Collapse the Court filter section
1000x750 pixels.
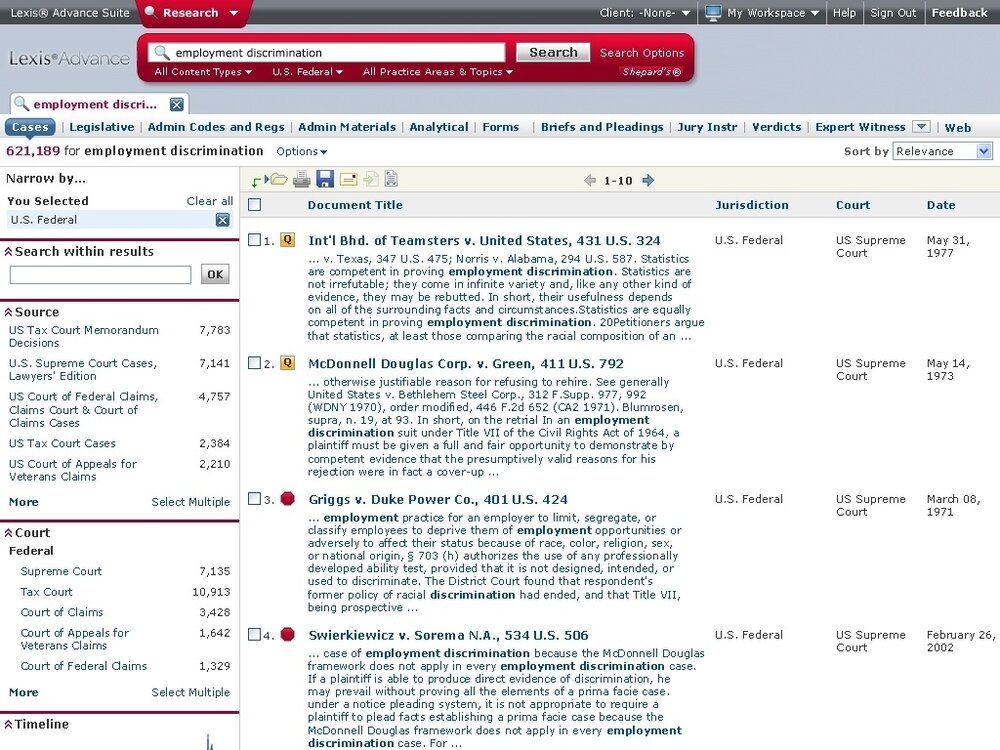pyautogui.click(x=8, y=533)
